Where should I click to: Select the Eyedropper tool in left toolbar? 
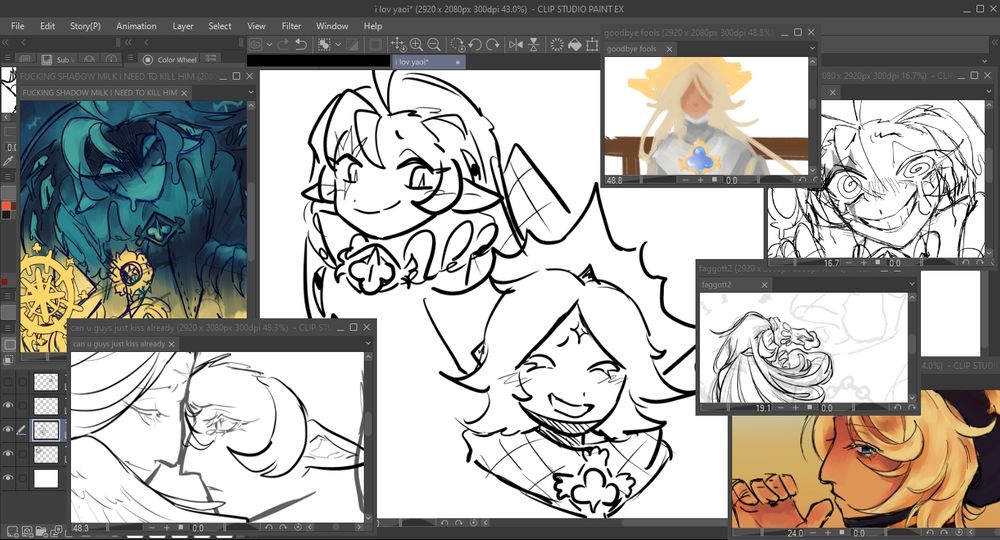point(8,162)
